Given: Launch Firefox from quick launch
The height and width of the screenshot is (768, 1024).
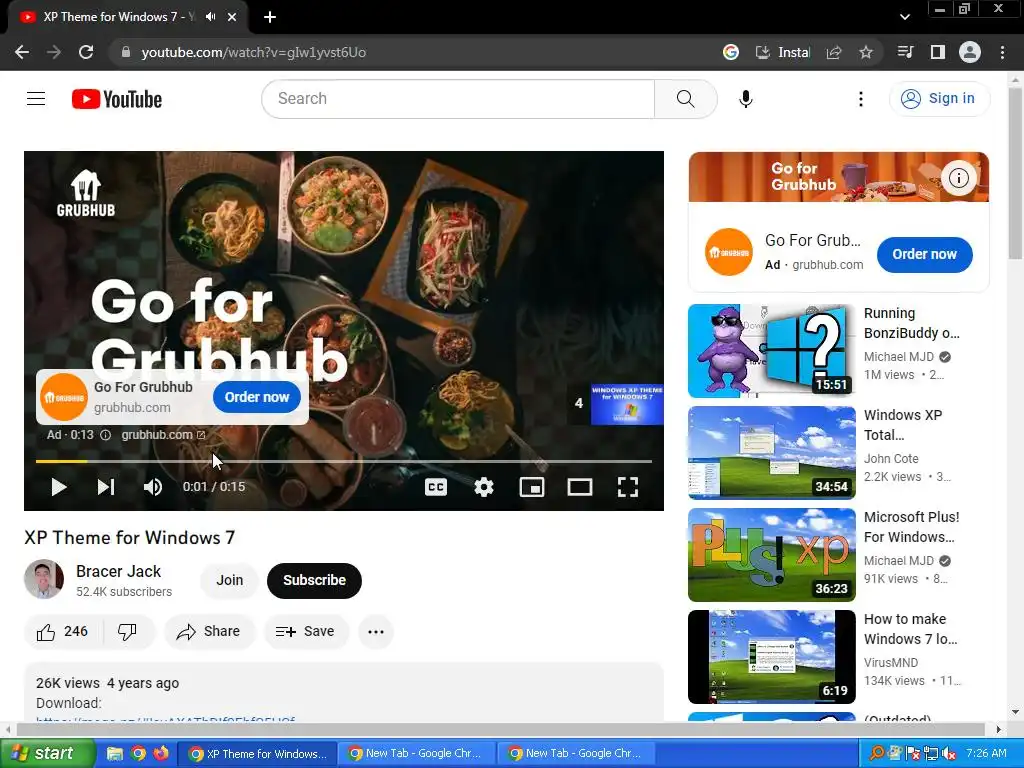Looking at the screenshot, I should tap(161, 754).
